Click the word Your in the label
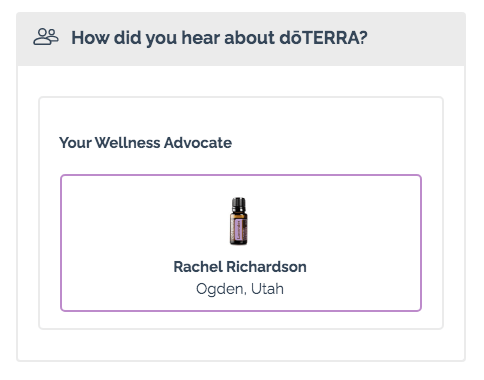Viewport: 484px width, 380px height. 75,143
